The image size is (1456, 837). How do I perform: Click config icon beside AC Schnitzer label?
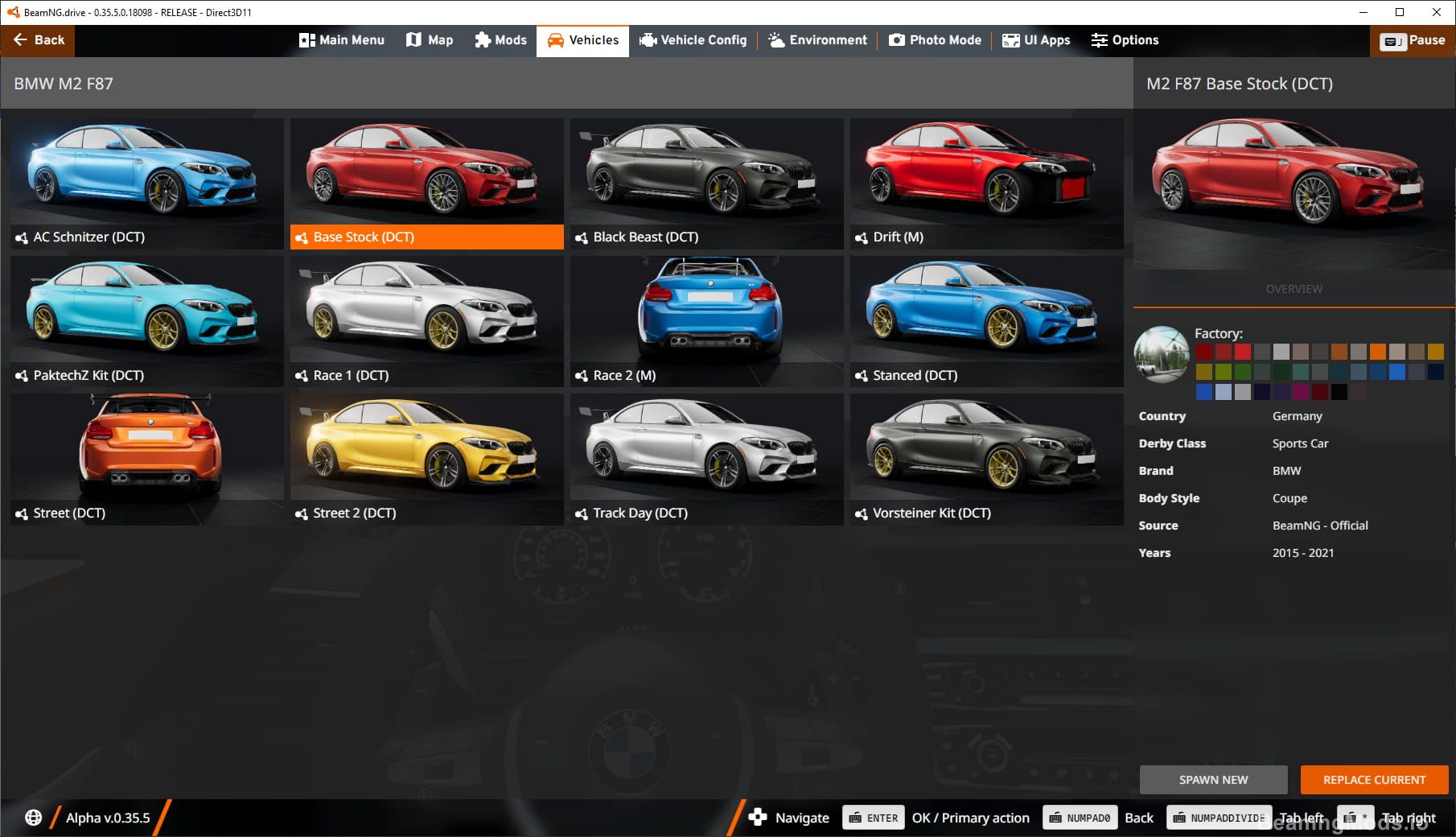click(22, 237)
